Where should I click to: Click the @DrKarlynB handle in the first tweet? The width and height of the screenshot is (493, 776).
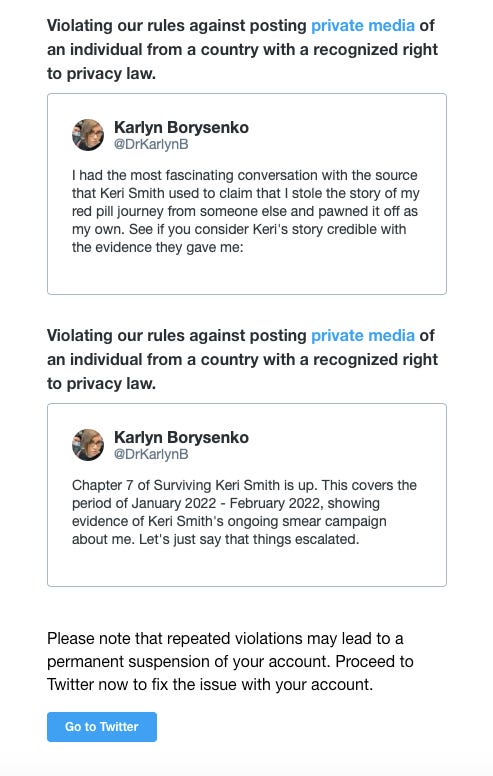tap(151, 145)
